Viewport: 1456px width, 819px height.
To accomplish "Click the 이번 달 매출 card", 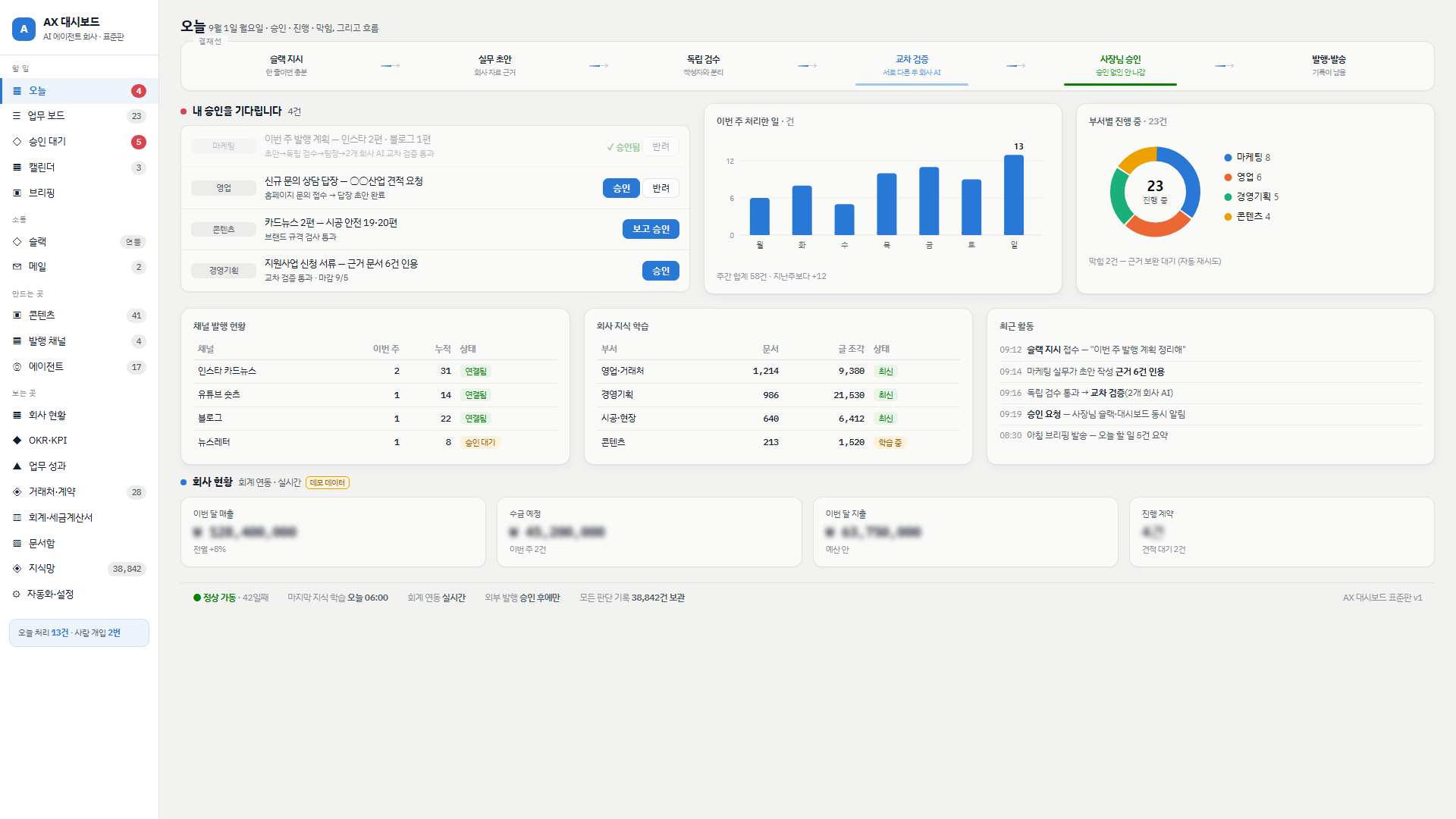I will click(333, 532).
